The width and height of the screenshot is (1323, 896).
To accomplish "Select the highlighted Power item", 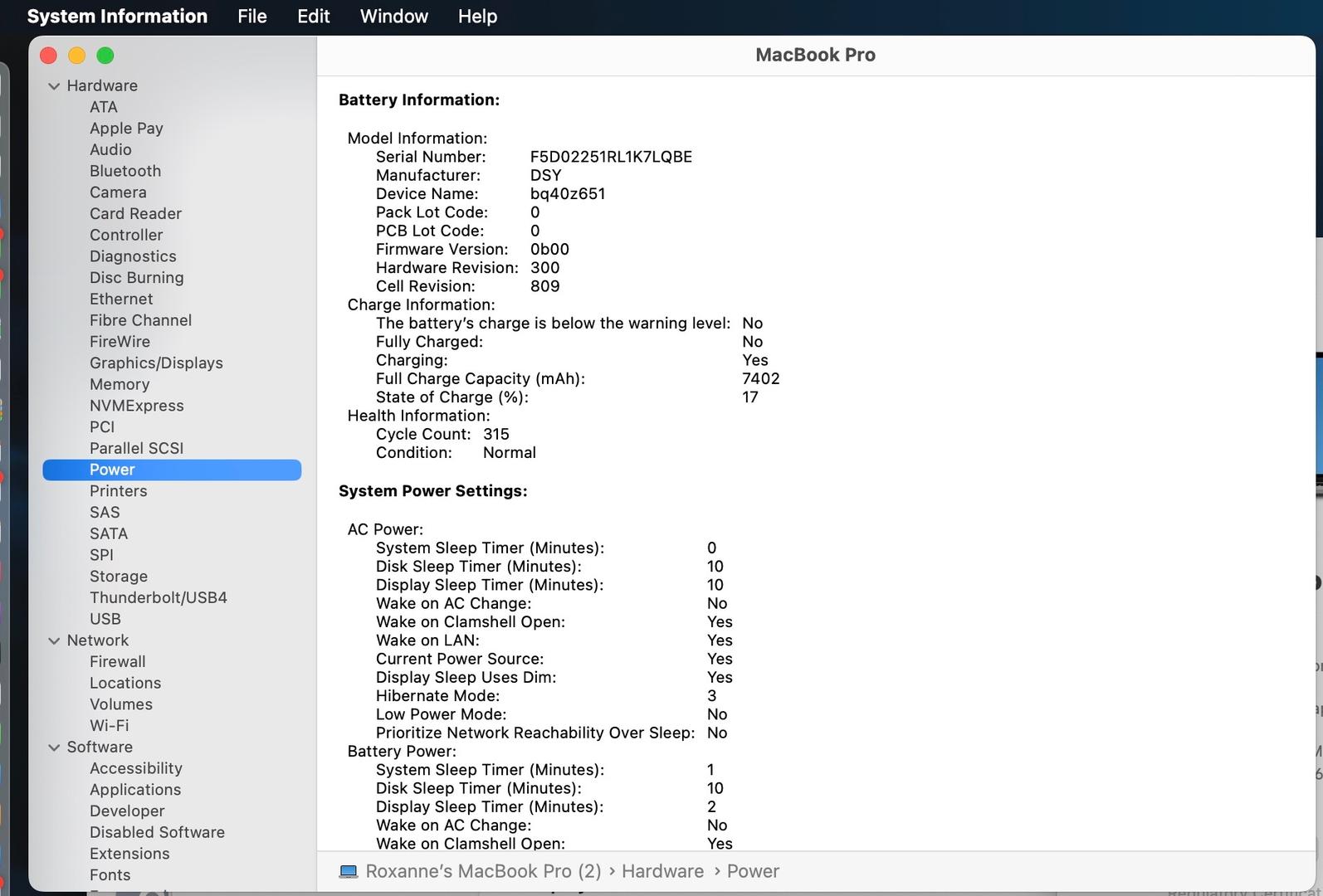I will point(172,470).
